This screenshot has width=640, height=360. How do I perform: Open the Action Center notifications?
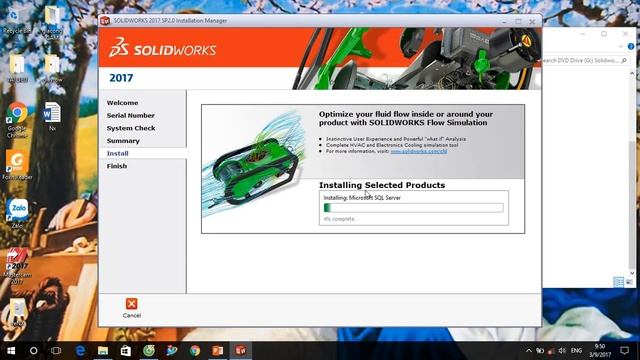pyautogui.click(x=624, y=351)
